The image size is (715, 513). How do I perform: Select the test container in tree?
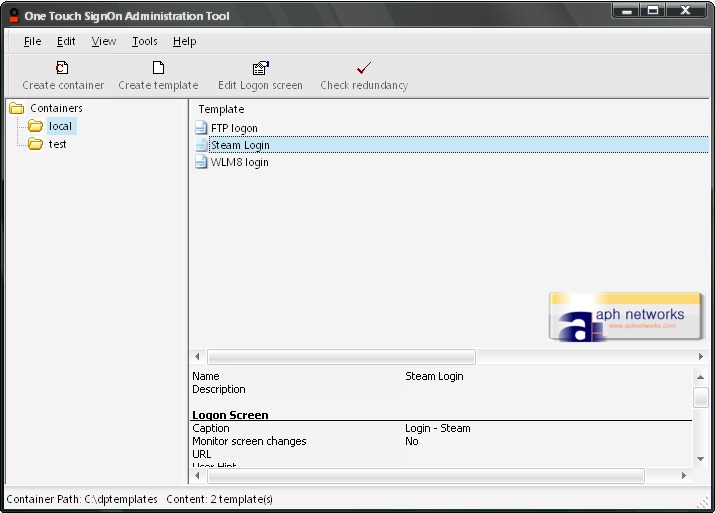pyautogui.click(x=57, y=144)
